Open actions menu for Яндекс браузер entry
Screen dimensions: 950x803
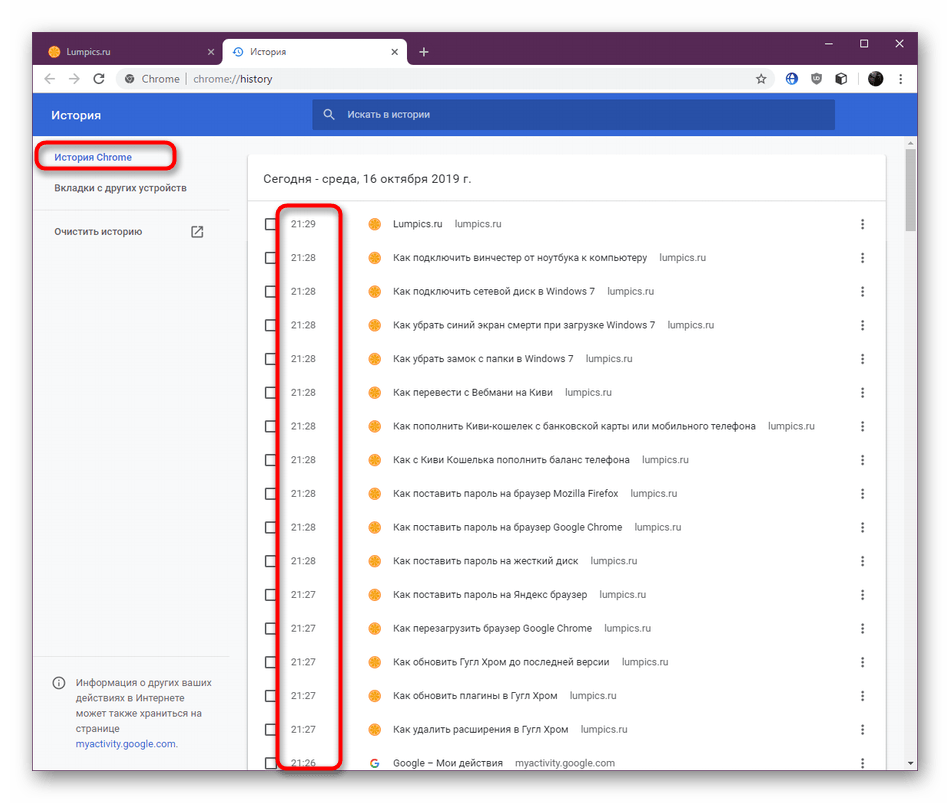[x=862, y=595]
